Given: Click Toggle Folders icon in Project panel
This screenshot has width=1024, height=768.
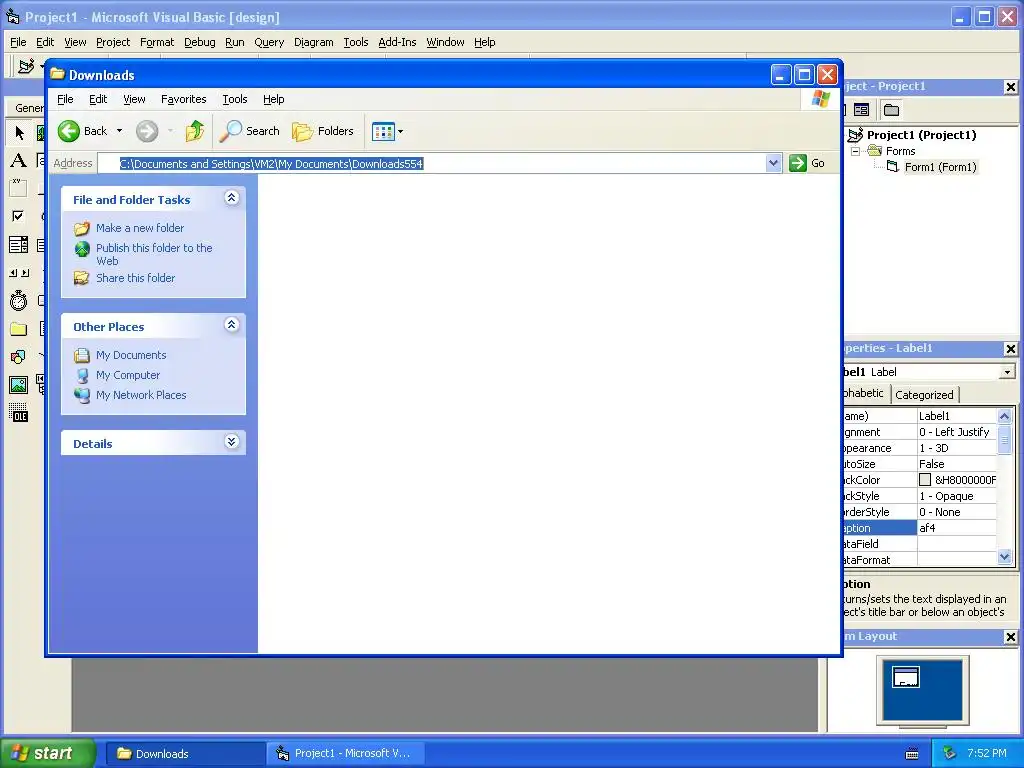Looking at the screenshot, I should 891,110.
